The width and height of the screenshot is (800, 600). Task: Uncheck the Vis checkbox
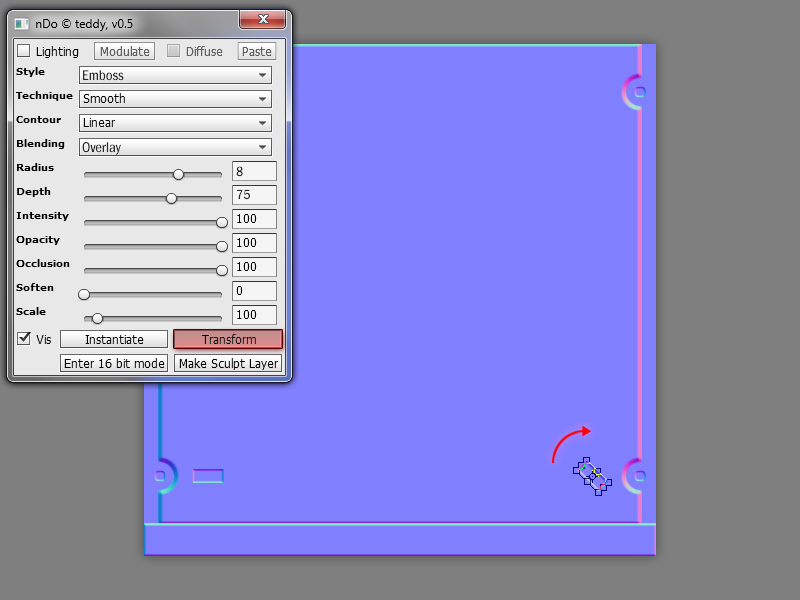[23, 339]
